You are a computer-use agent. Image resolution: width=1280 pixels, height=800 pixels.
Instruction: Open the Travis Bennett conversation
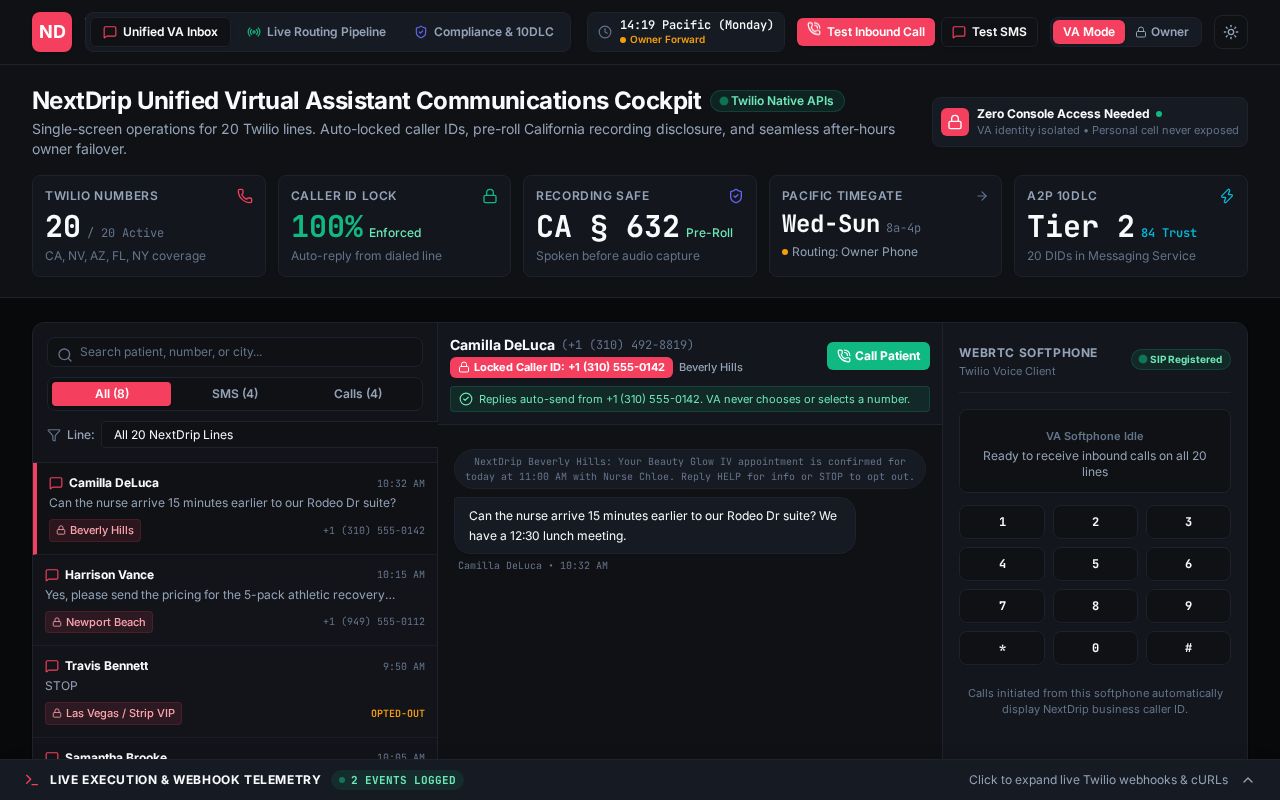235,692
